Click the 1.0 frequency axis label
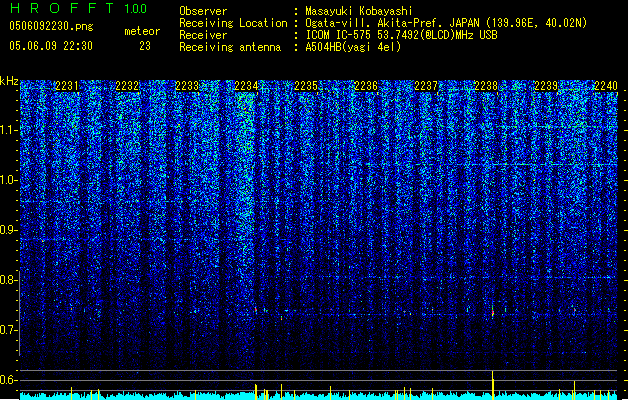 [x=9, y=180]
